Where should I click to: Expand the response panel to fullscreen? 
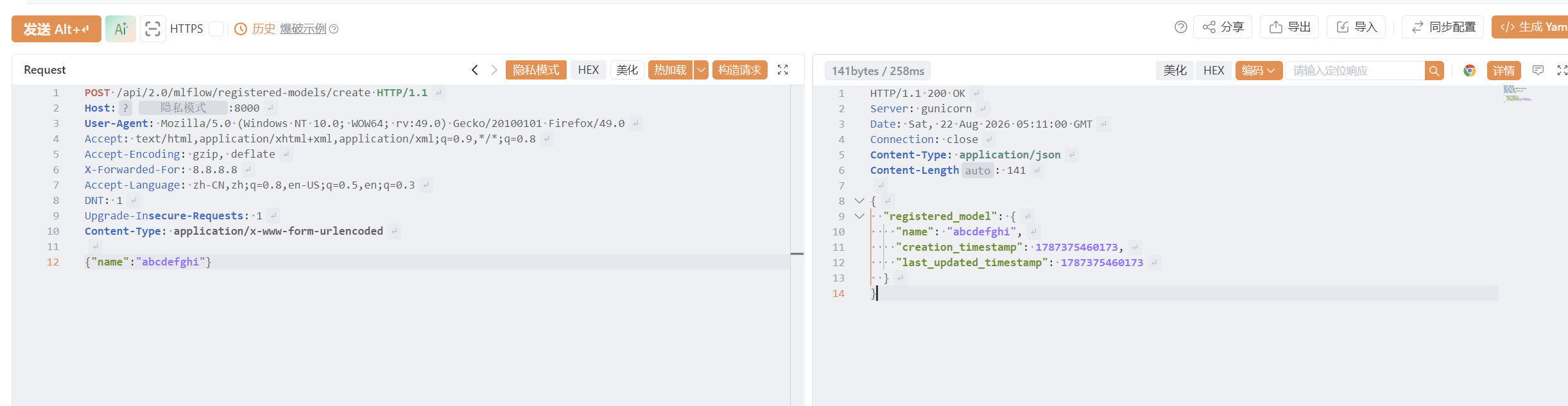(x=1562, y=71)
